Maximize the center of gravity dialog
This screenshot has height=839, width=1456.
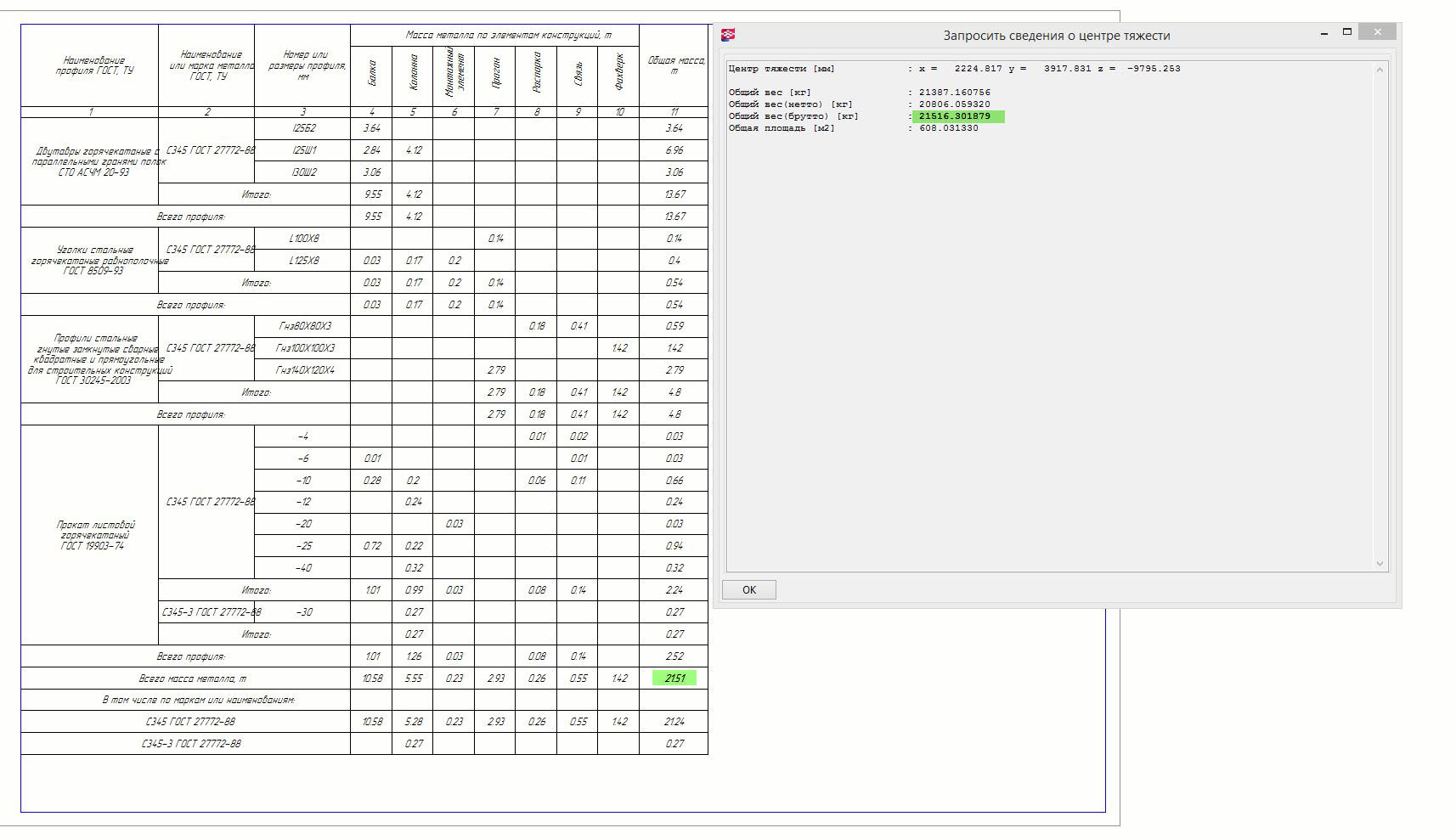tap(1346, 32)
